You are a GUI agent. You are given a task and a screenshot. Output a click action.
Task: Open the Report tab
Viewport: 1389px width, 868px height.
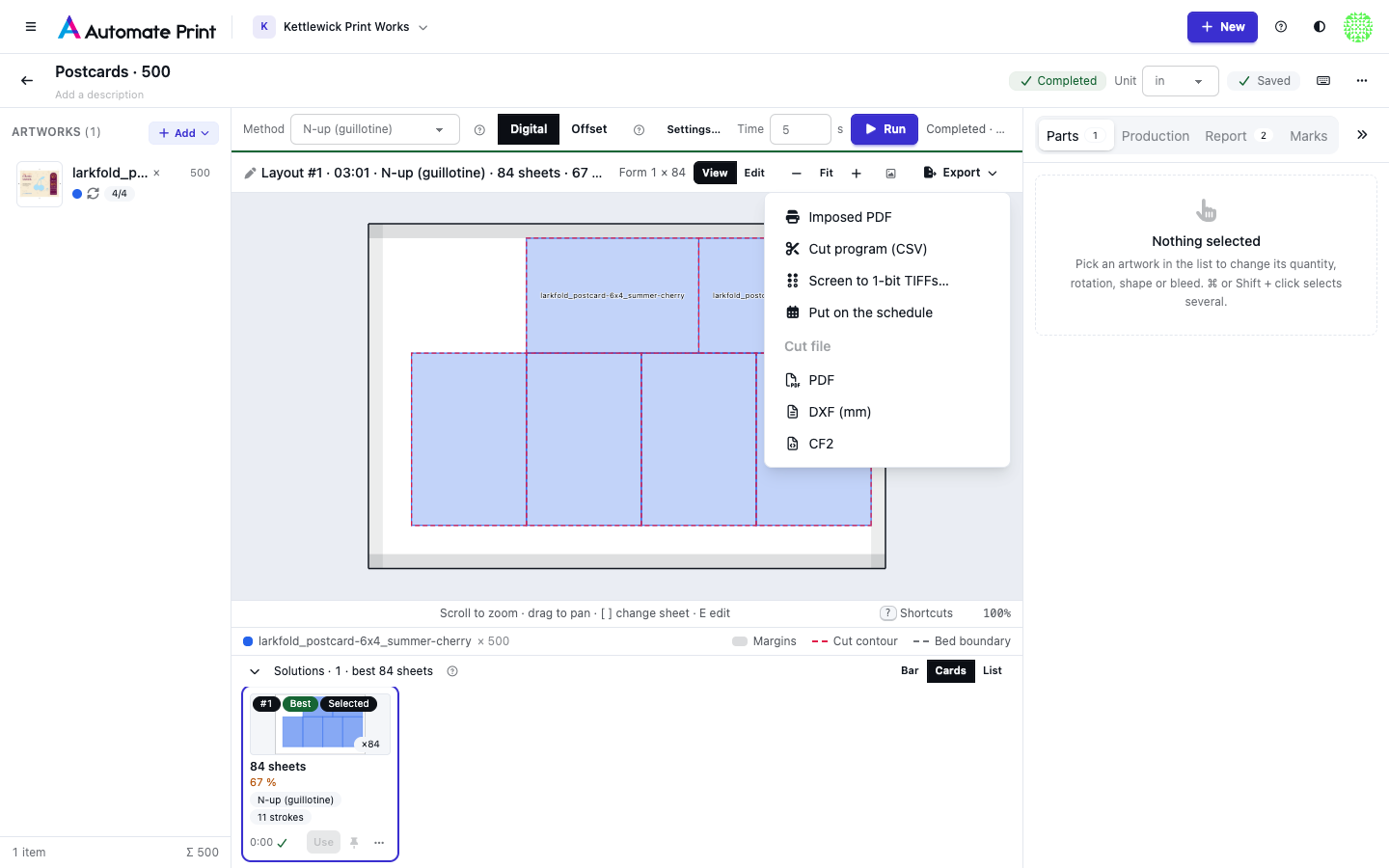coord(1239,136)
